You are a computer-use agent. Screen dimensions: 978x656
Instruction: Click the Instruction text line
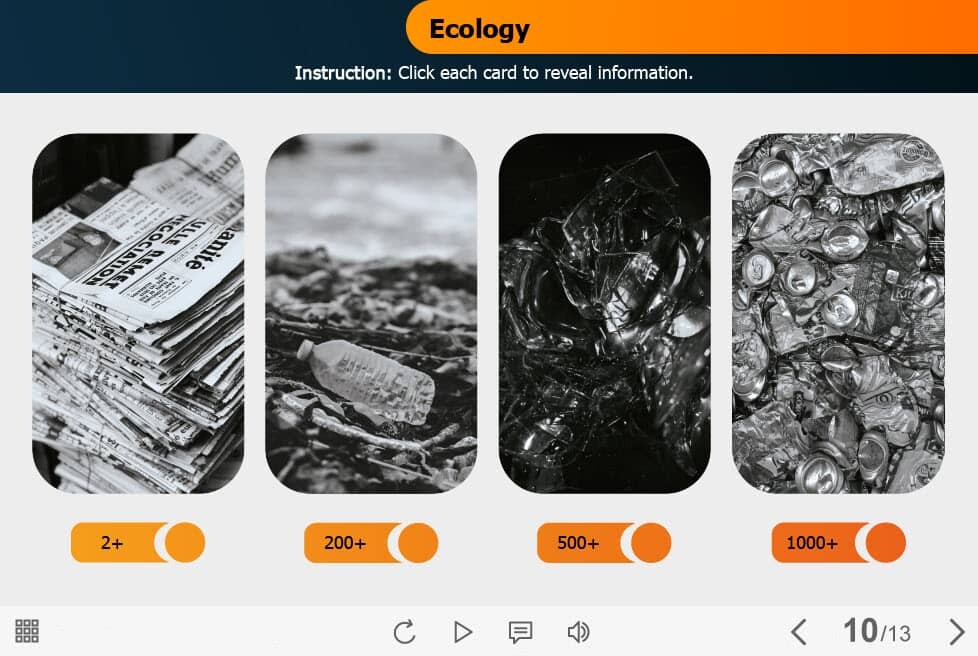click(493, 73)
